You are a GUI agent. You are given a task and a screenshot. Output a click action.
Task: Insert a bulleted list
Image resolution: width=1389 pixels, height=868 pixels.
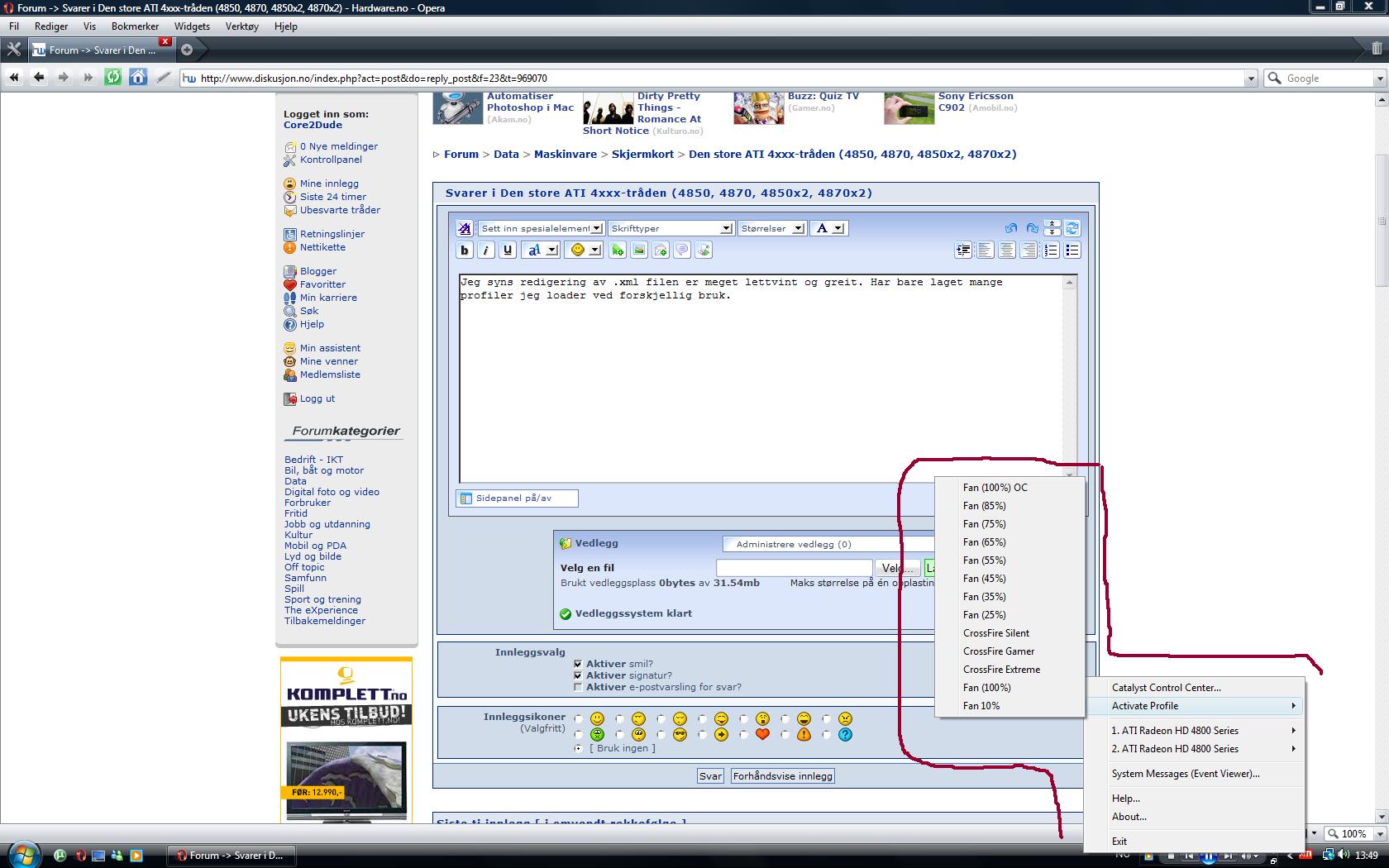coord(1072,250)
